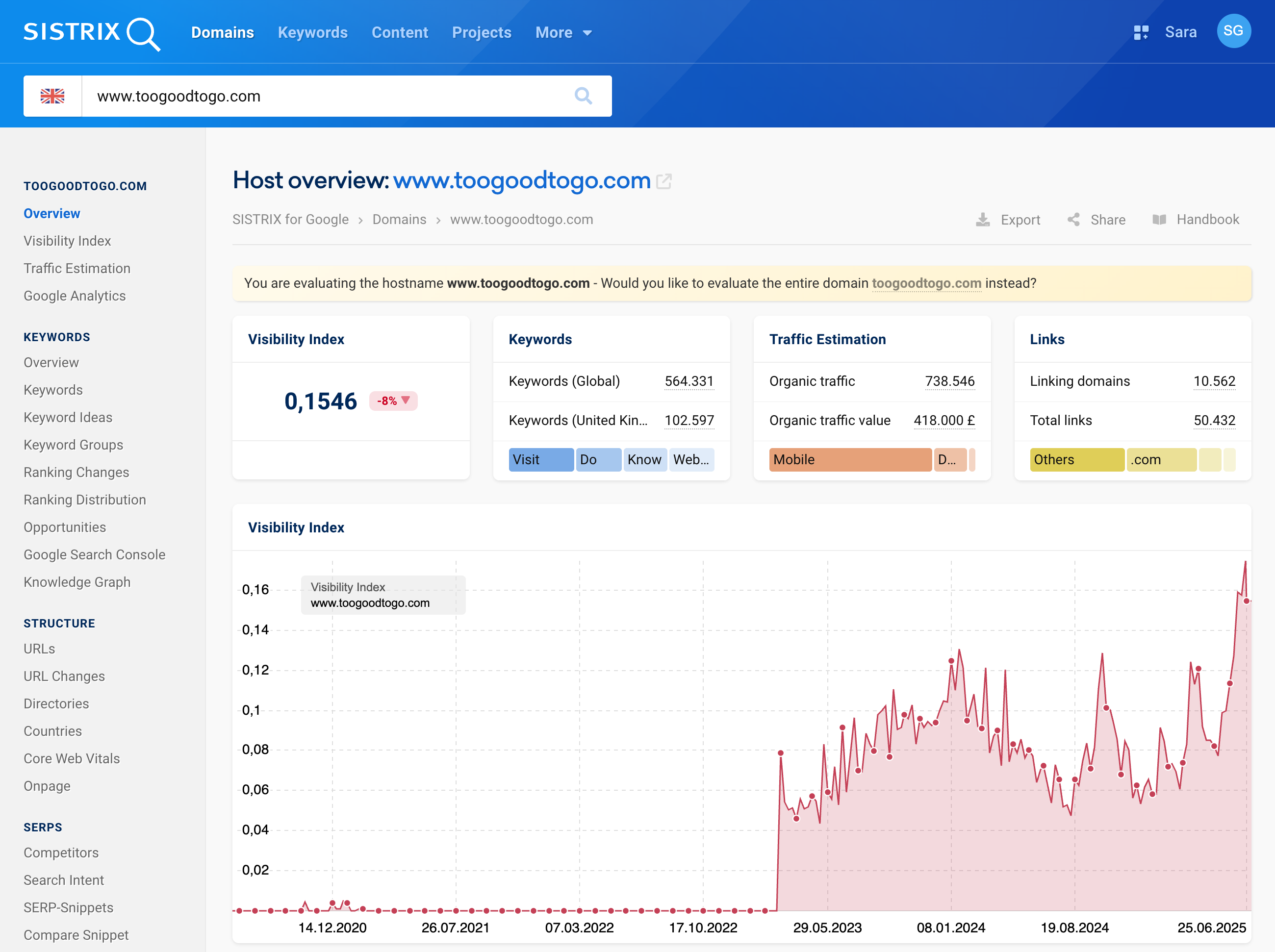Click the SISTRIX logo magnifier
The height and width of the screenshot is (952, 1275).
tap(143, 34)
